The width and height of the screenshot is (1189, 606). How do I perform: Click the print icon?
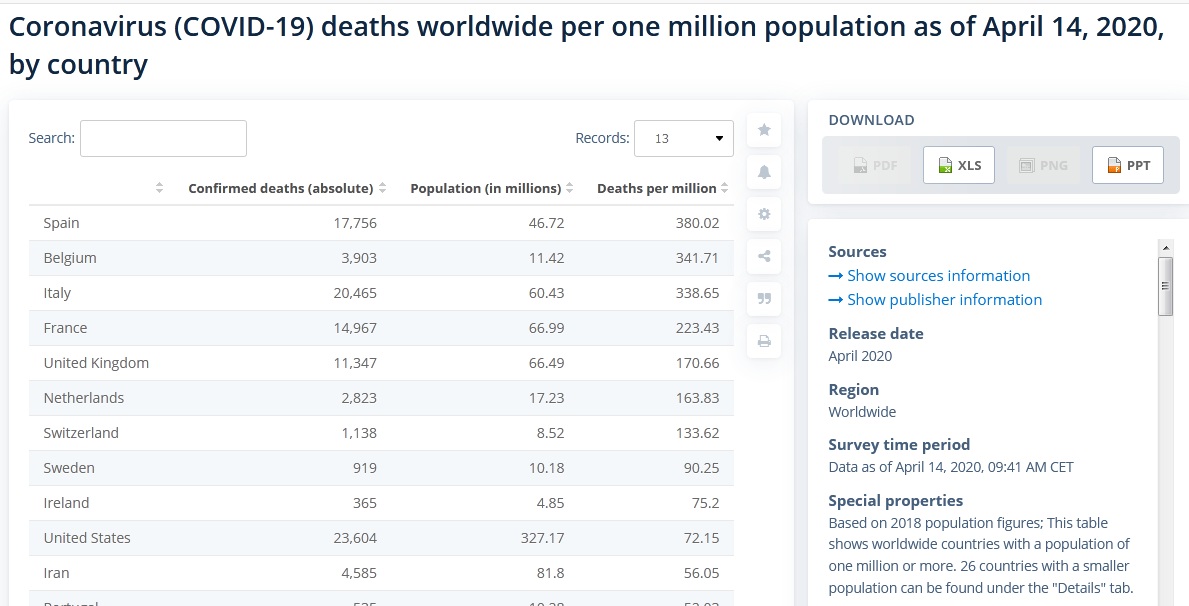764,341
